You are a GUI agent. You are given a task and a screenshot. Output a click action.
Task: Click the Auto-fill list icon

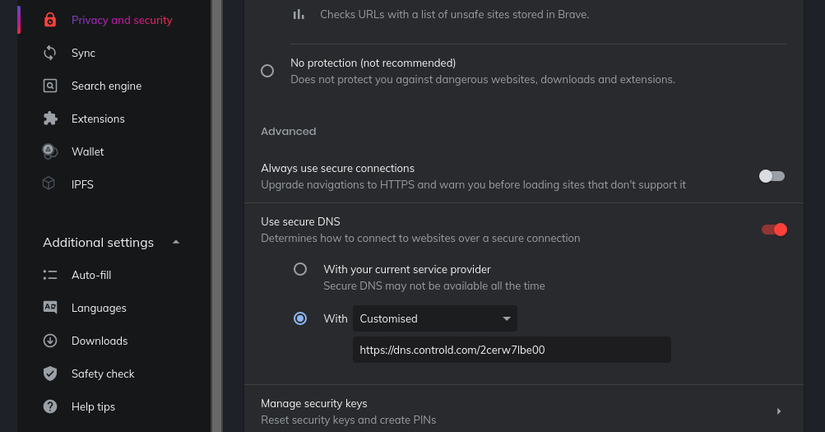(x=50, y=275)
